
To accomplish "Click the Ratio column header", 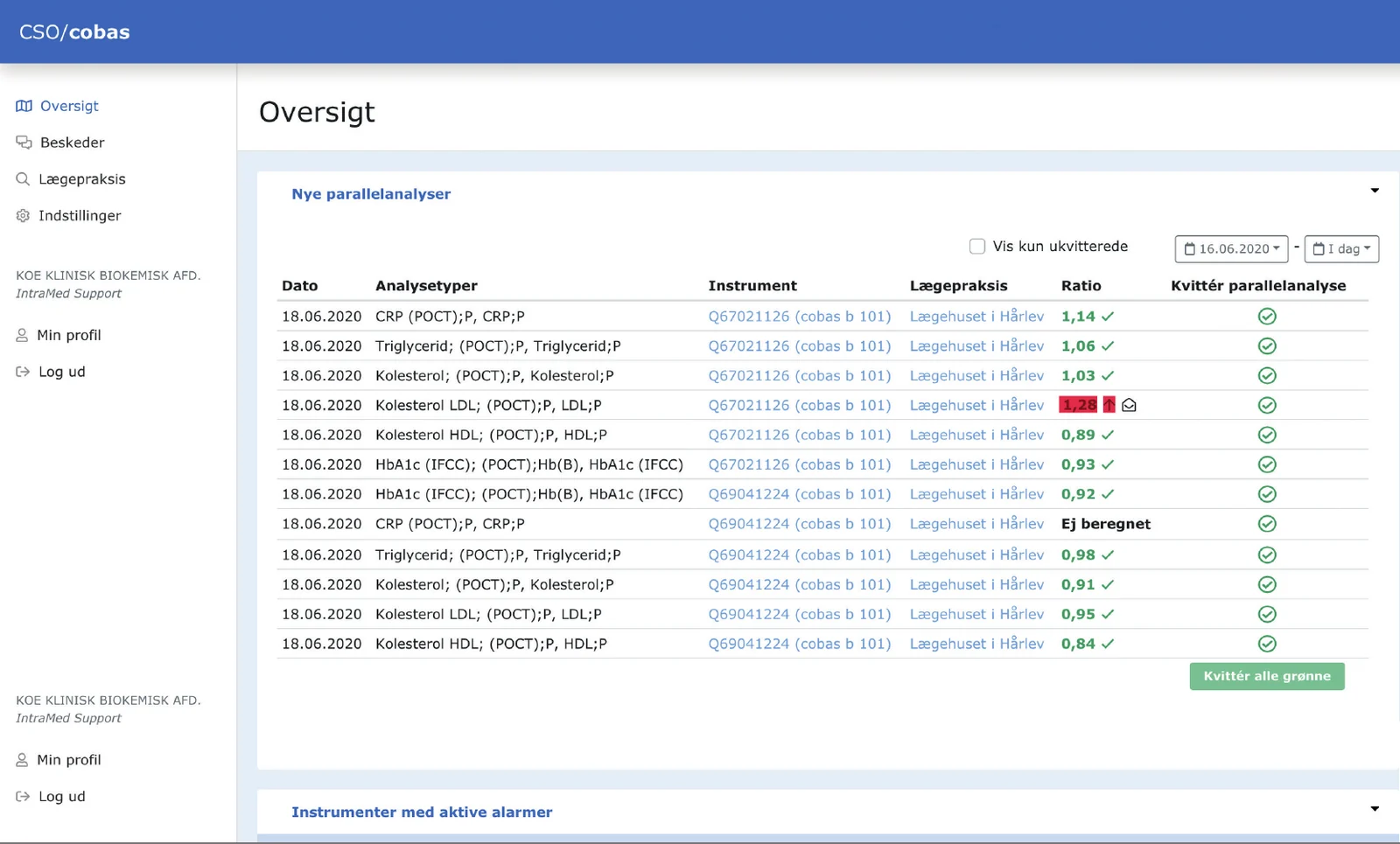I will [x=1081, y=286].
